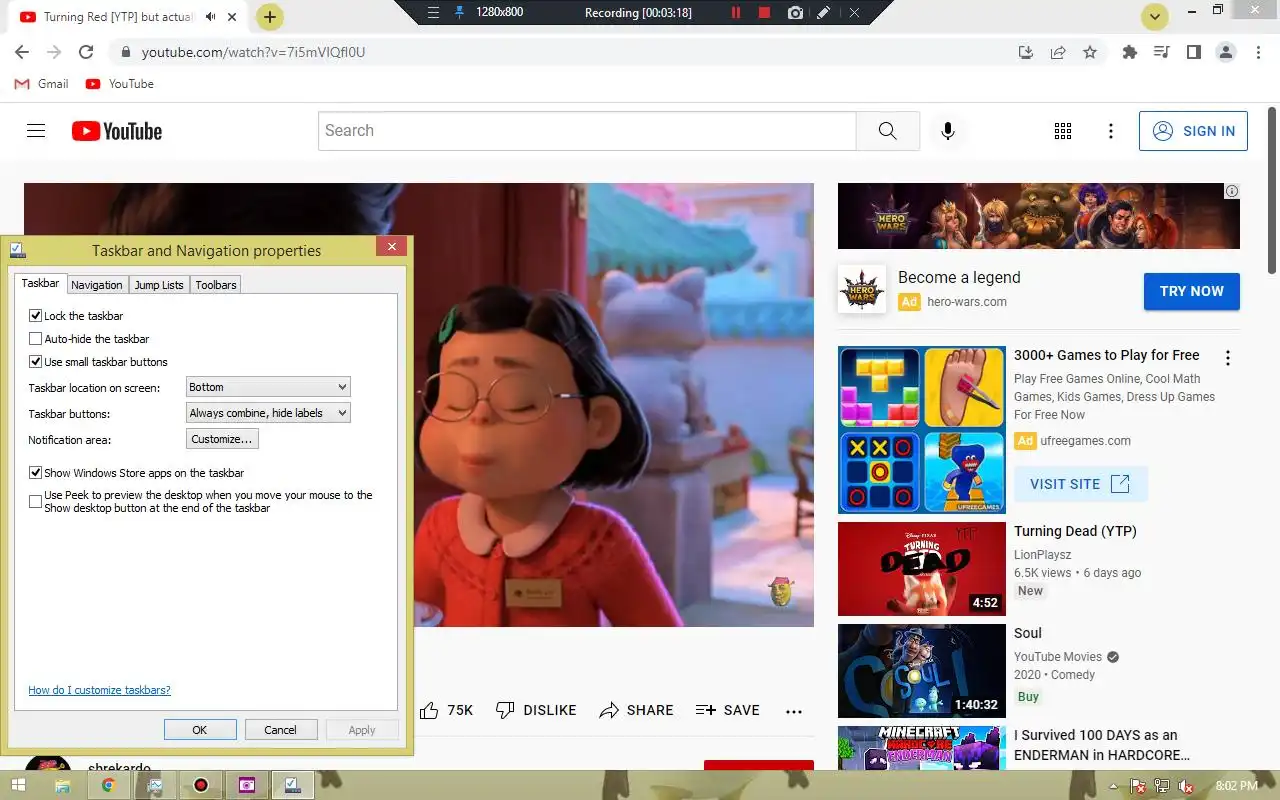Open options for 3000+ Games ad
The height and width of the screenshot is (800, 1280).
coord(1228,358)
